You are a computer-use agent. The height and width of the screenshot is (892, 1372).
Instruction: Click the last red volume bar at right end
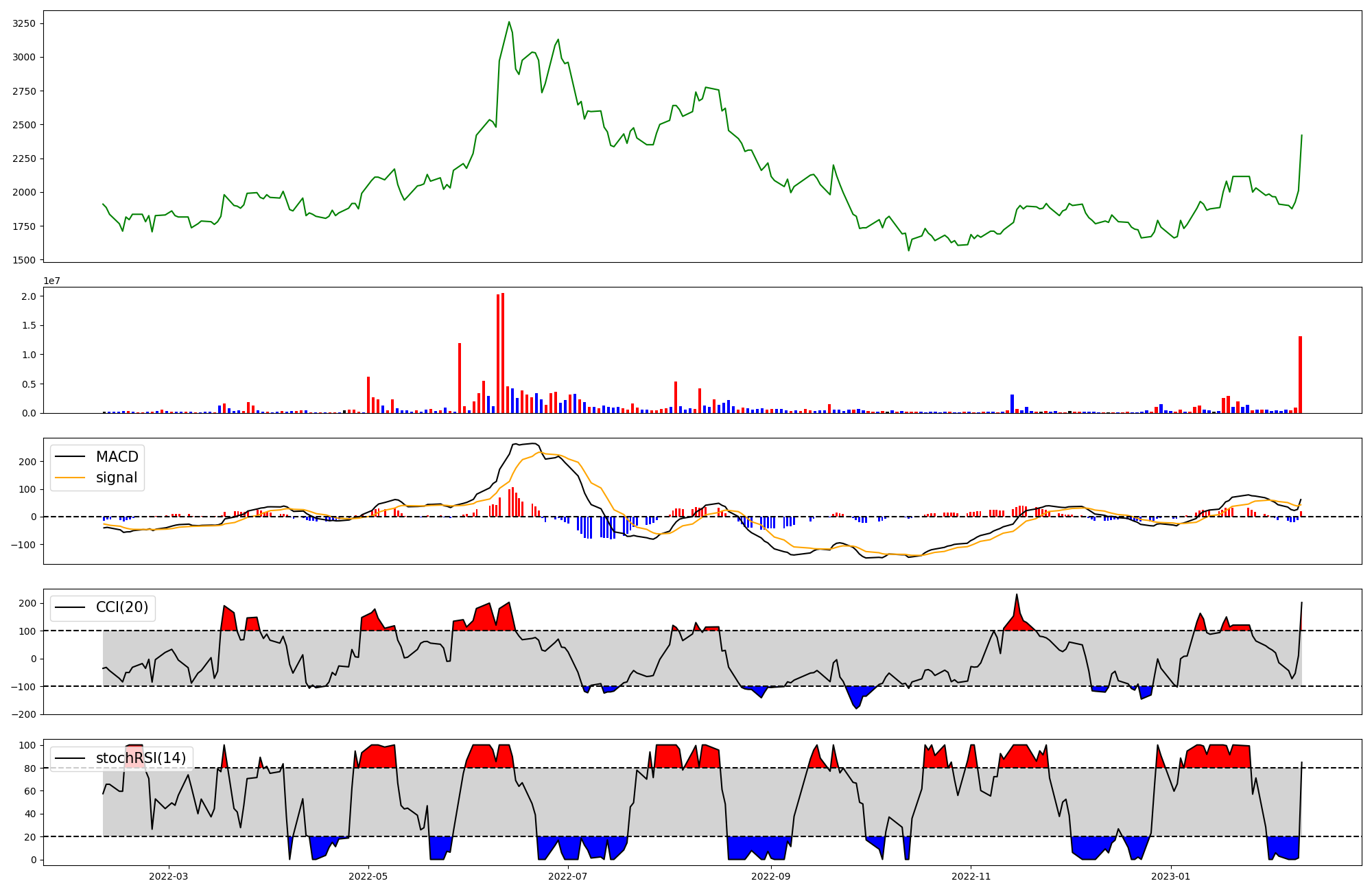[1300, 375]
